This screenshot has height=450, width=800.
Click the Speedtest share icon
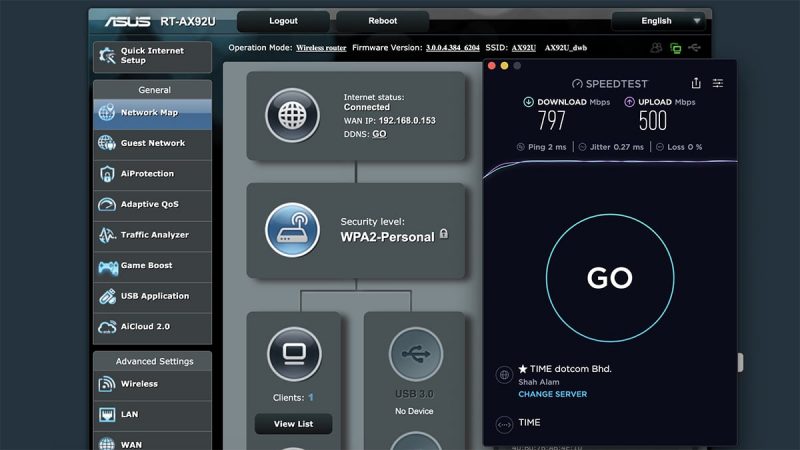coord(696,83)
